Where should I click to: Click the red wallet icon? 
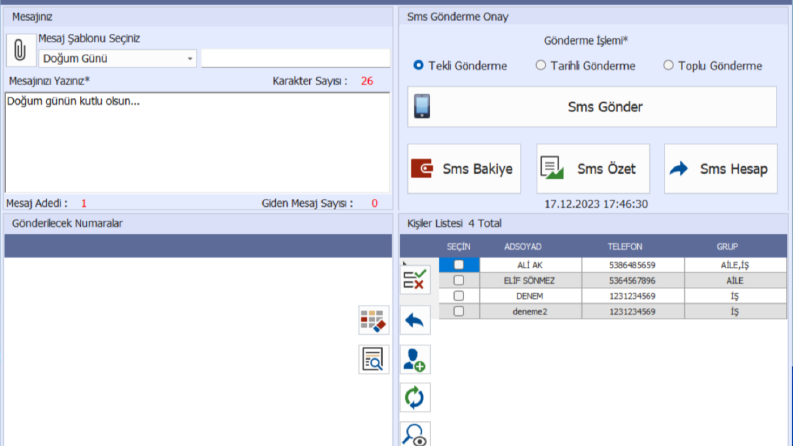(x=422, y=168)
